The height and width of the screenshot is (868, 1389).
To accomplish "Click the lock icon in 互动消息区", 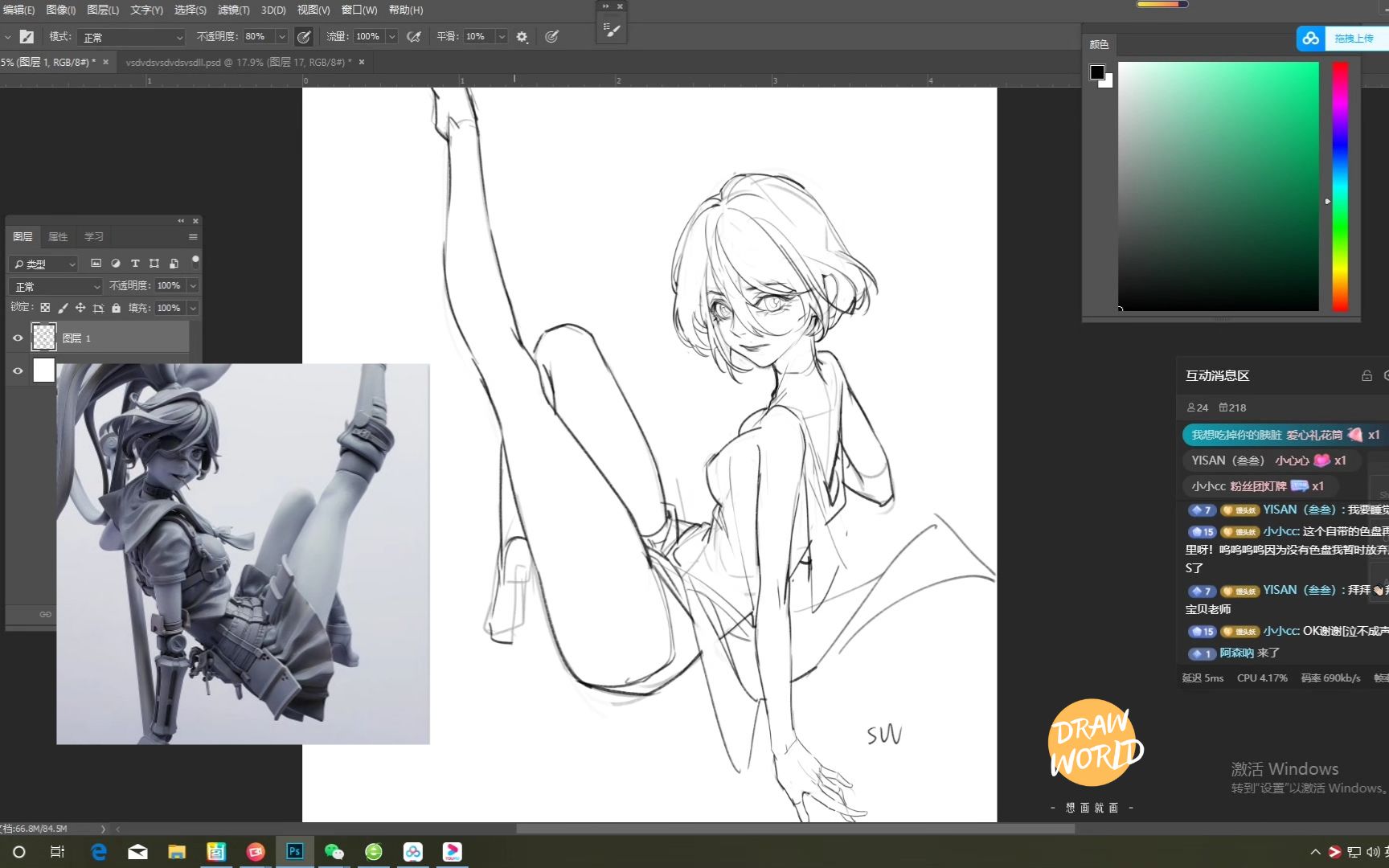I will point(1366,375).
